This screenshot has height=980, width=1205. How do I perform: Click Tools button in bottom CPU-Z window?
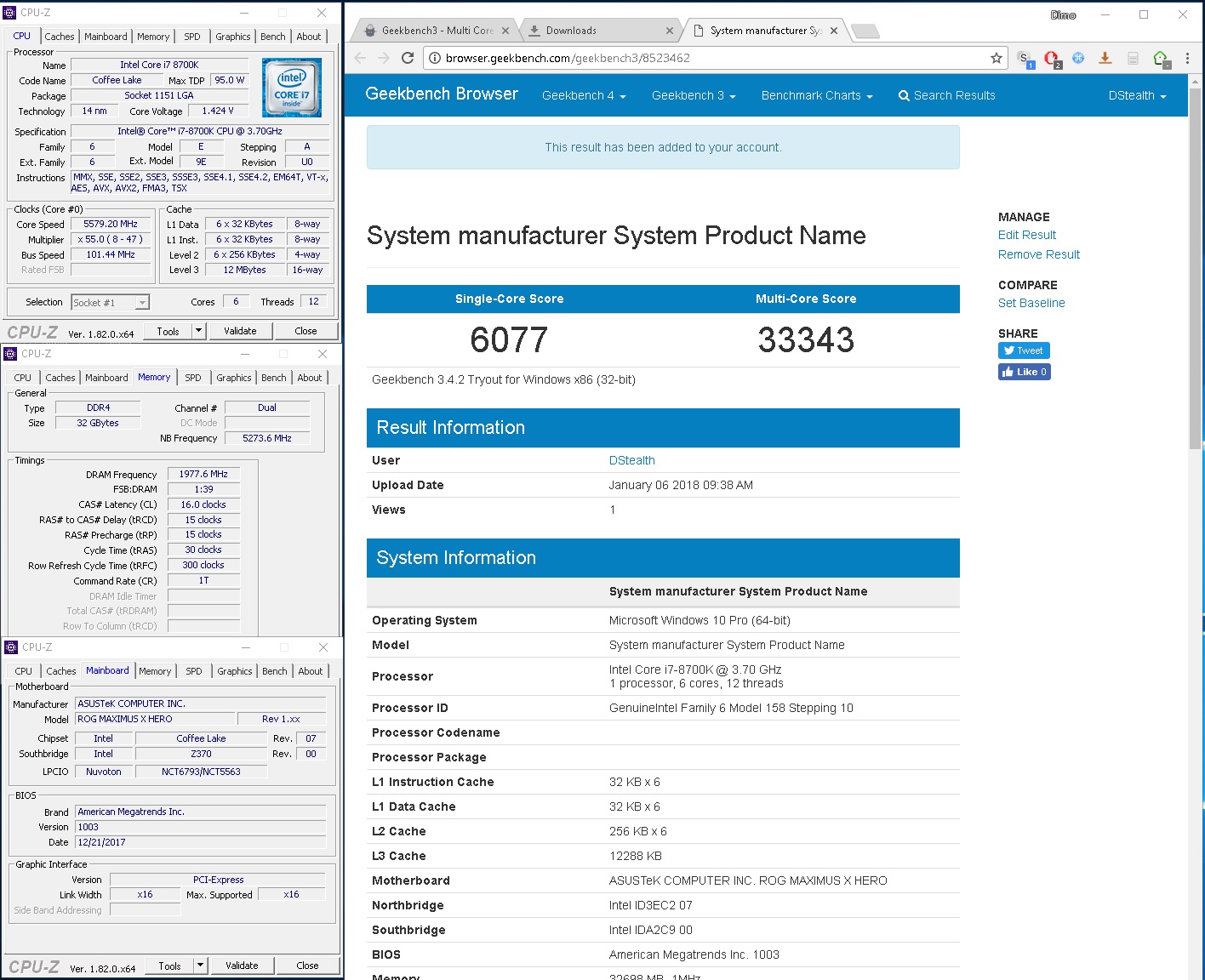pyautogui.click(x=170, y=966)
